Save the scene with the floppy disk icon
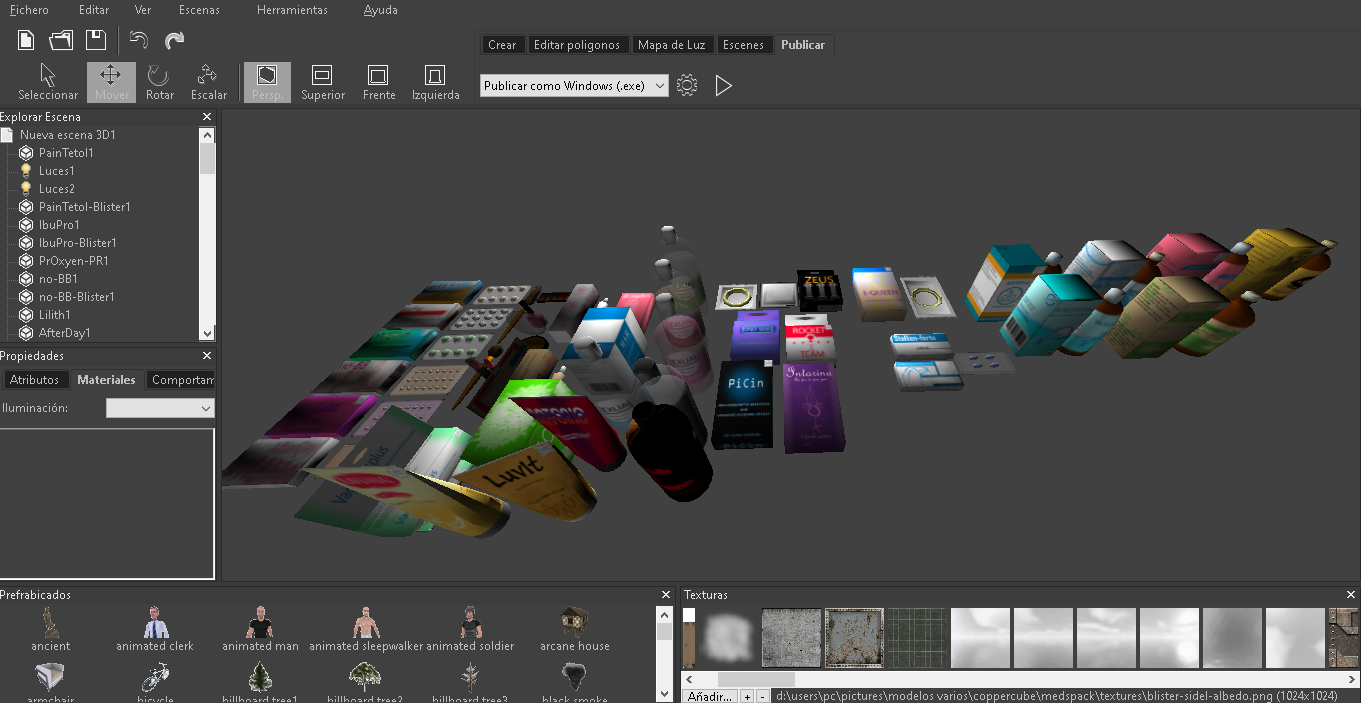This screenshot has height=703, width=1361. pyautogui.click(x=95, y=40)
